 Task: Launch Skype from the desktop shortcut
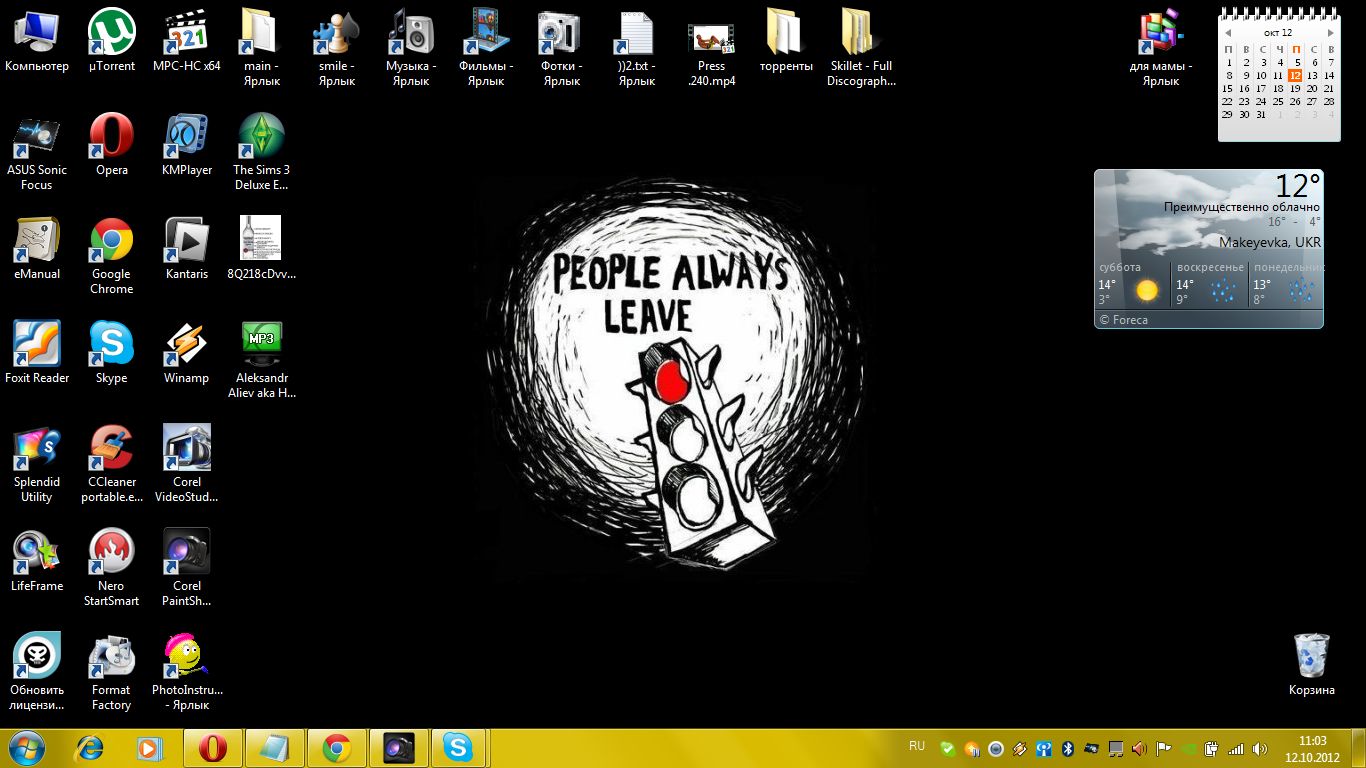pos(112,353)
